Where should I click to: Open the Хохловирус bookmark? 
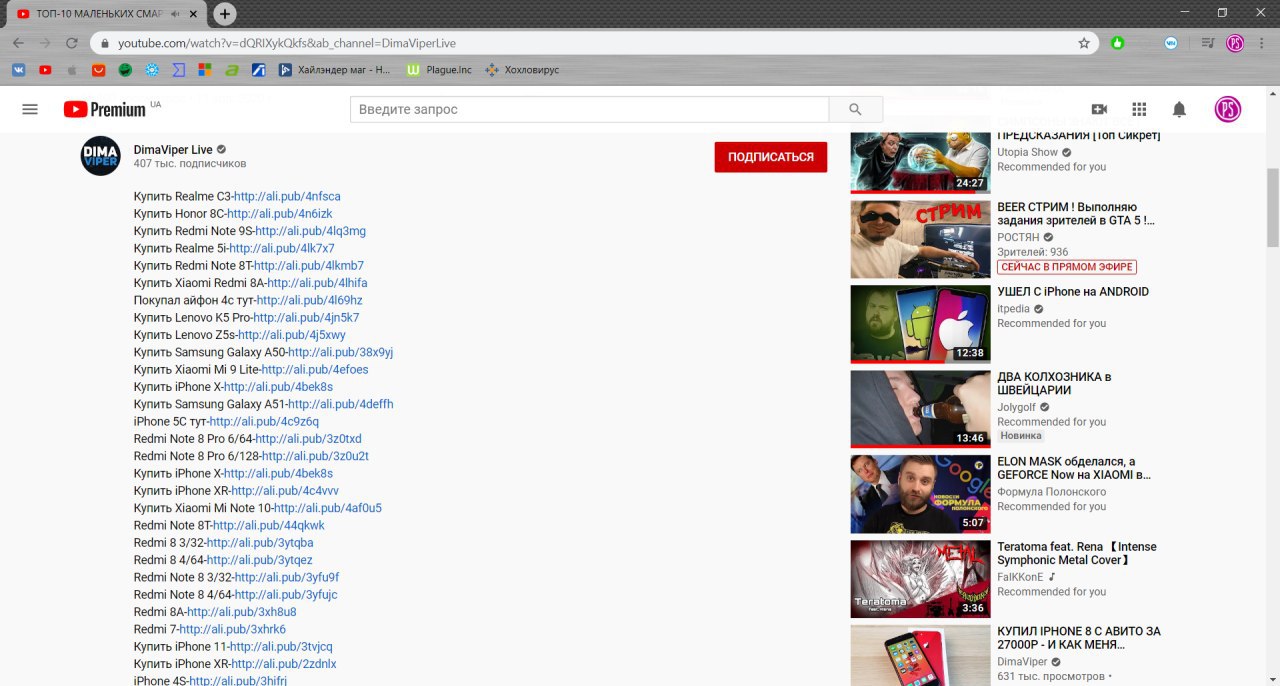click(521, 70)
